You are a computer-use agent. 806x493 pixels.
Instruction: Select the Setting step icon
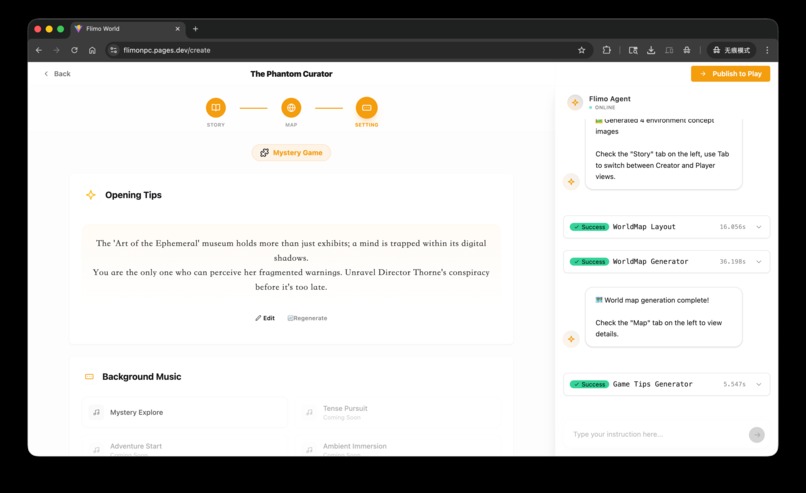[367, 107]
